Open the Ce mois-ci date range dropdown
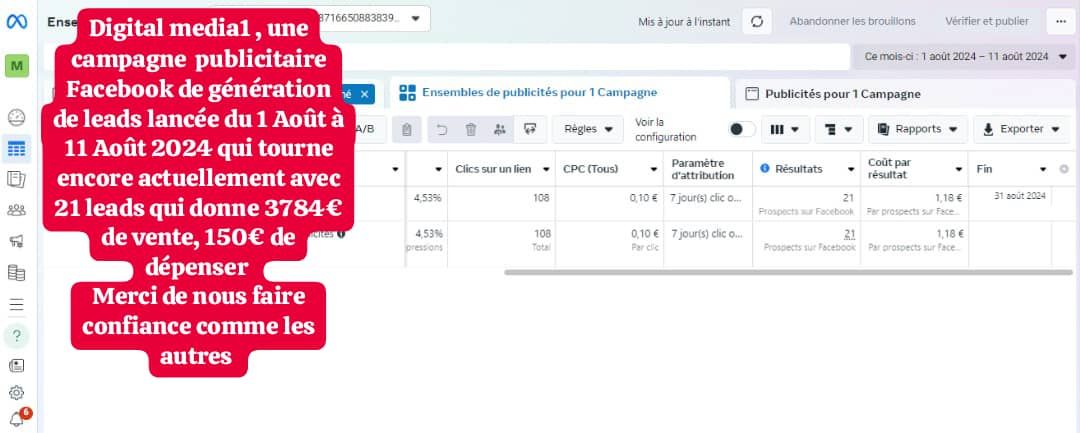This screenshot has width=1080, height=433. 962,56
